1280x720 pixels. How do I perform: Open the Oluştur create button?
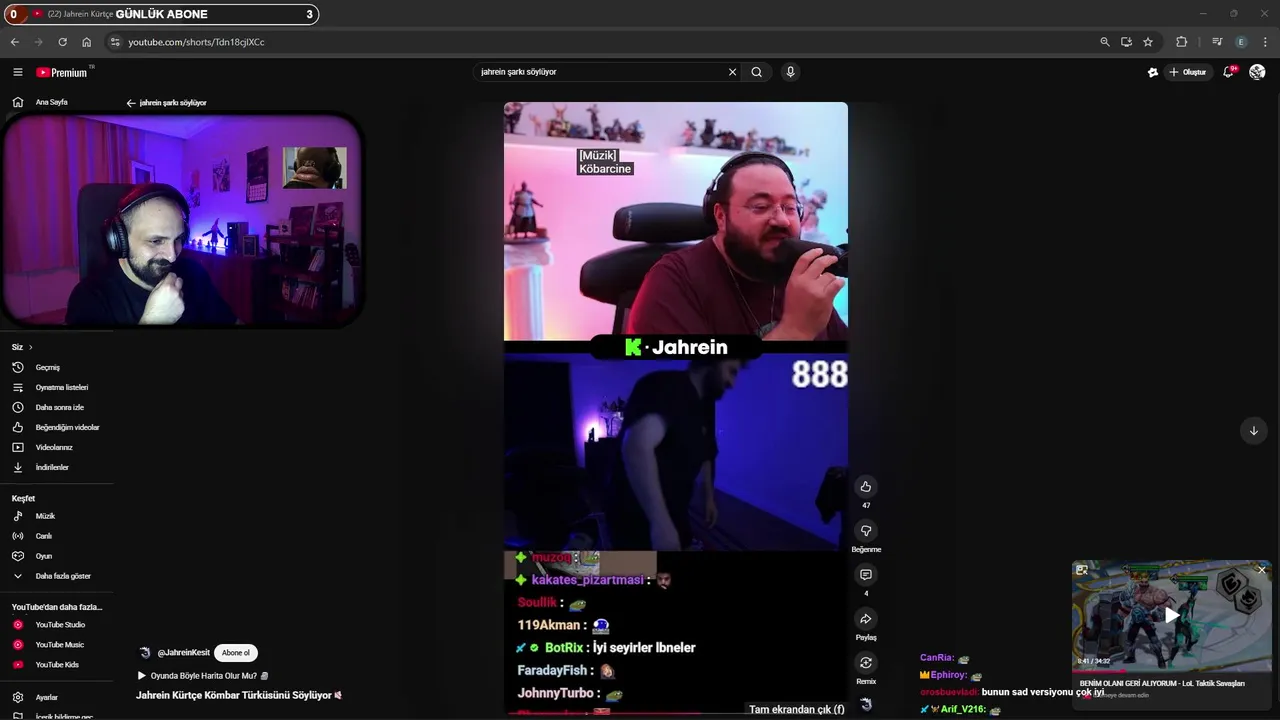click(1187, 72)
